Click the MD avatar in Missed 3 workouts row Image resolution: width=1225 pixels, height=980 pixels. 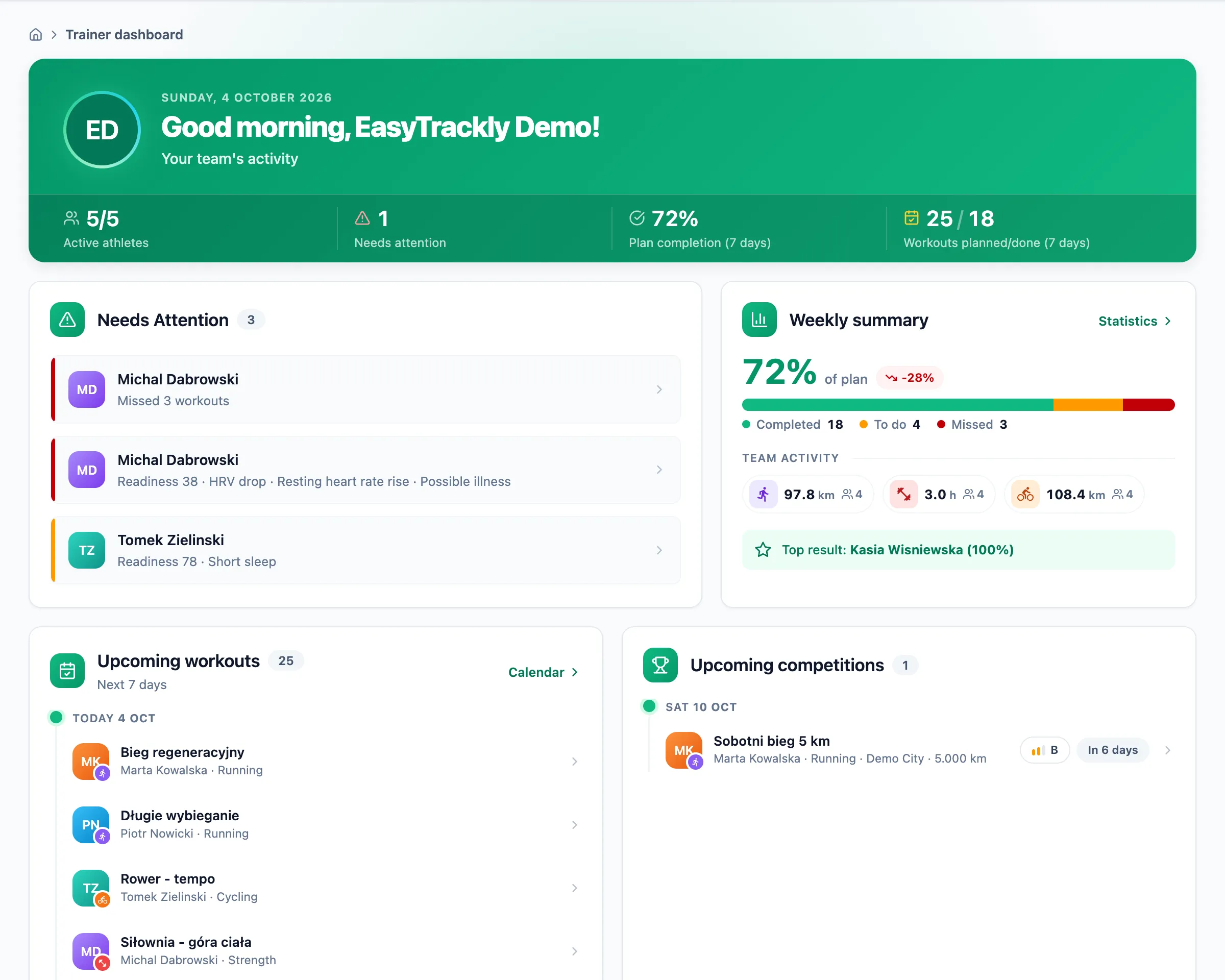click(x=87, y=390)
